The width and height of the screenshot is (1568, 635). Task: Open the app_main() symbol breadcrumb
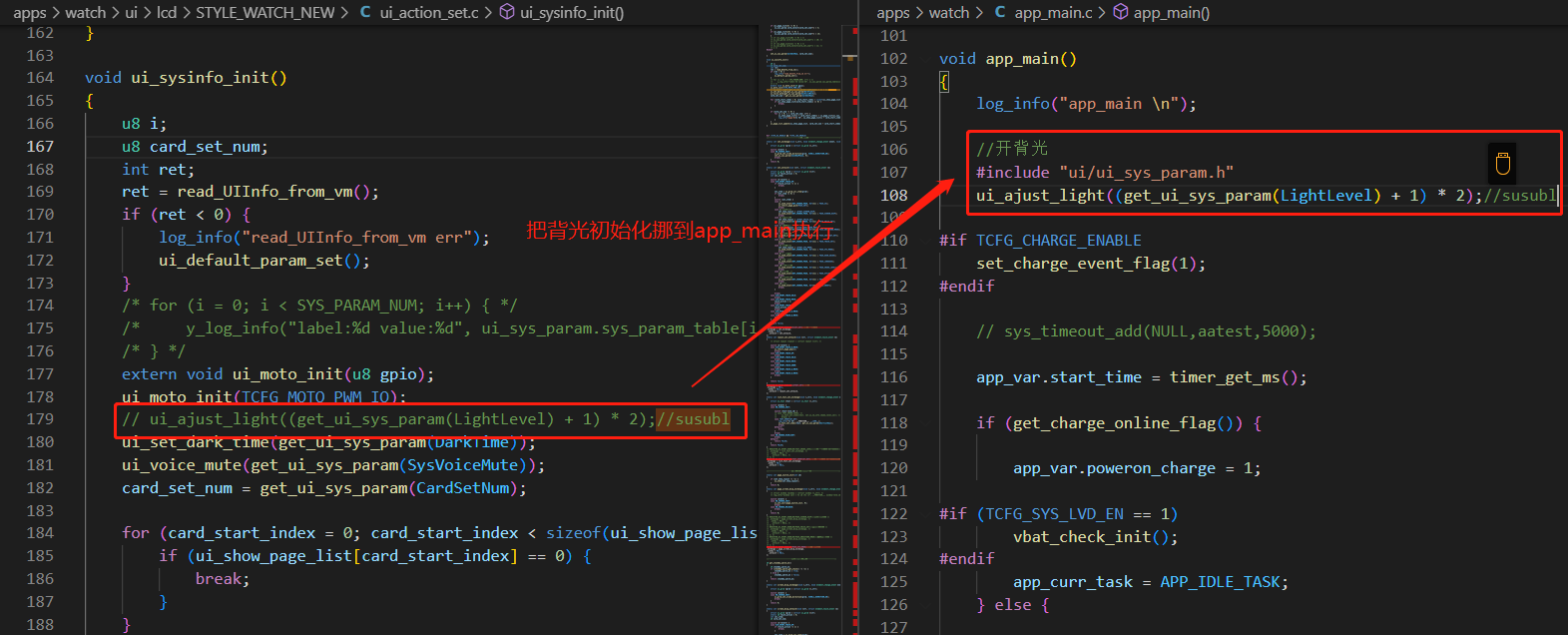tap(1172, 12)
